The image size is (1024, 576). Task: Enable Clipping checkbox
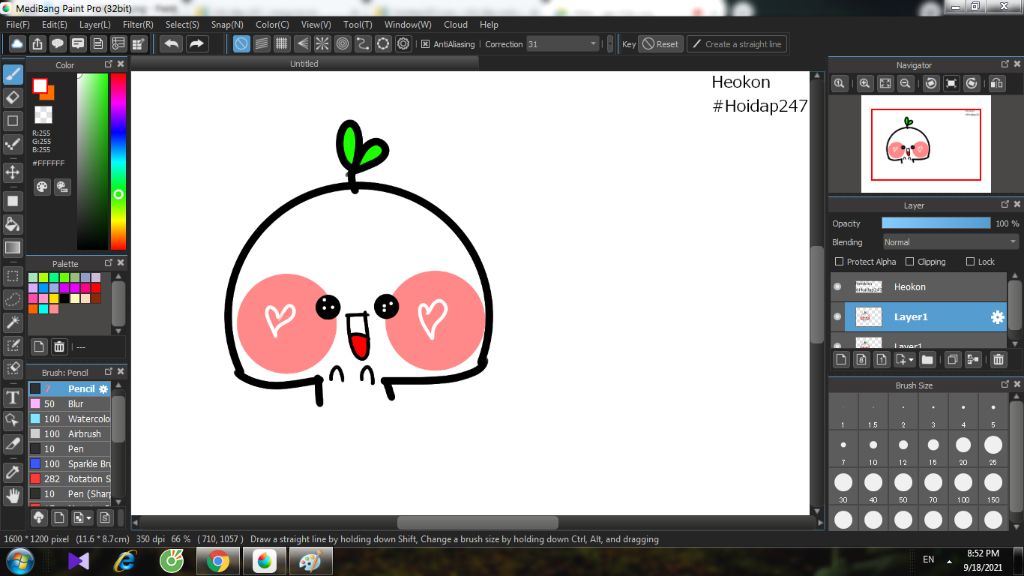pyautogui.click(x=910, y=261)
